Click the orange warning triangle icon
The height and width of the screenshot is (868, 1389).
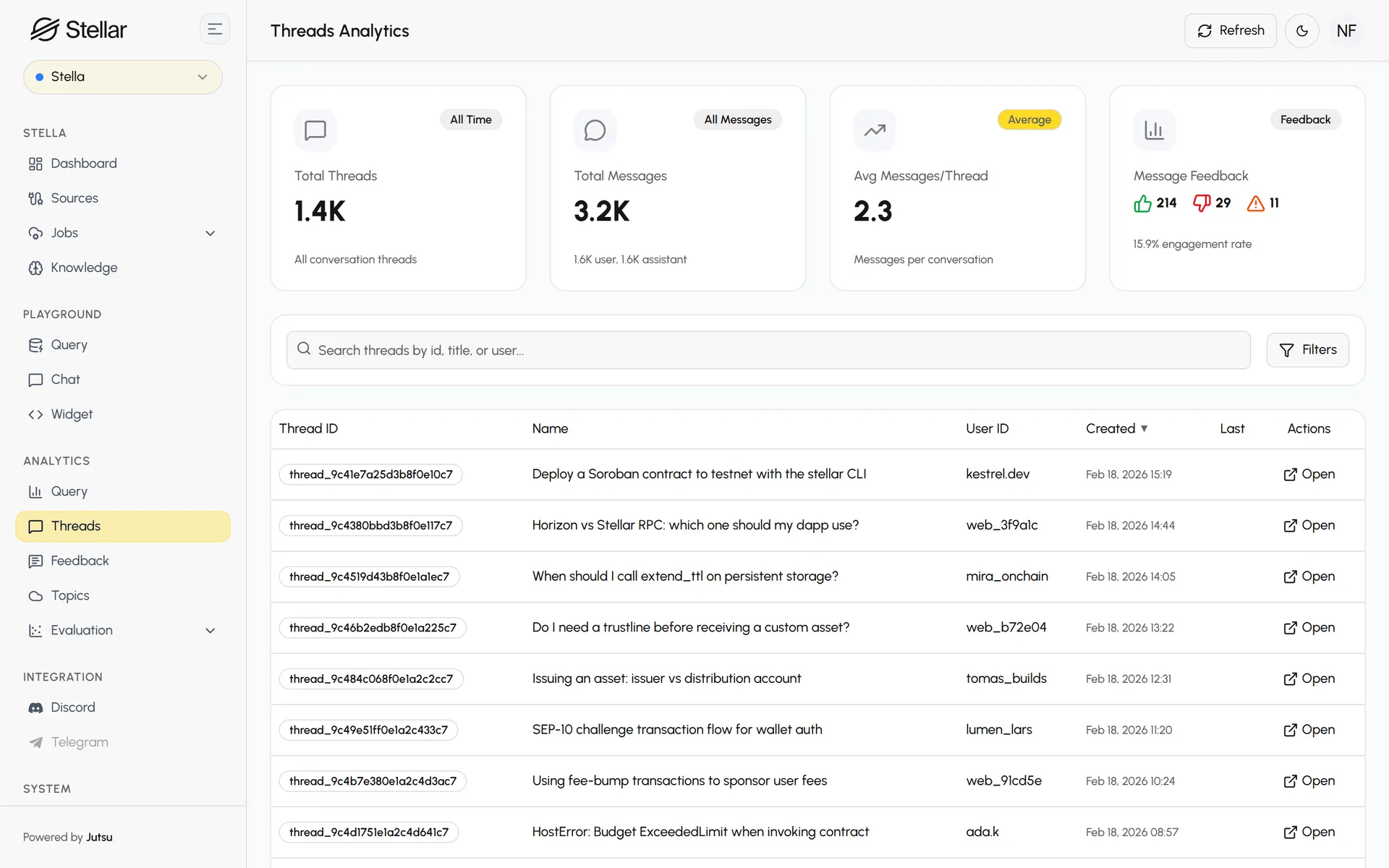(x=1256, y=203)
